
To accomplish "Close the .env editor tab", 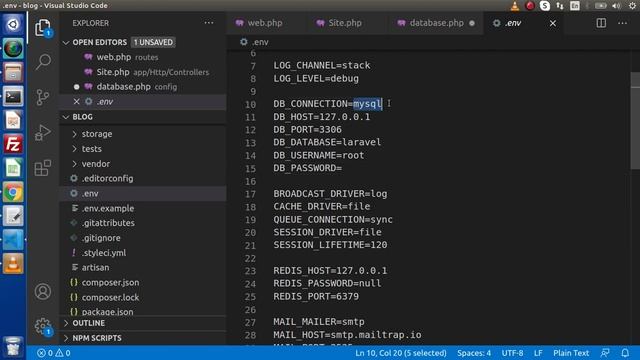I will coord(553,23).
